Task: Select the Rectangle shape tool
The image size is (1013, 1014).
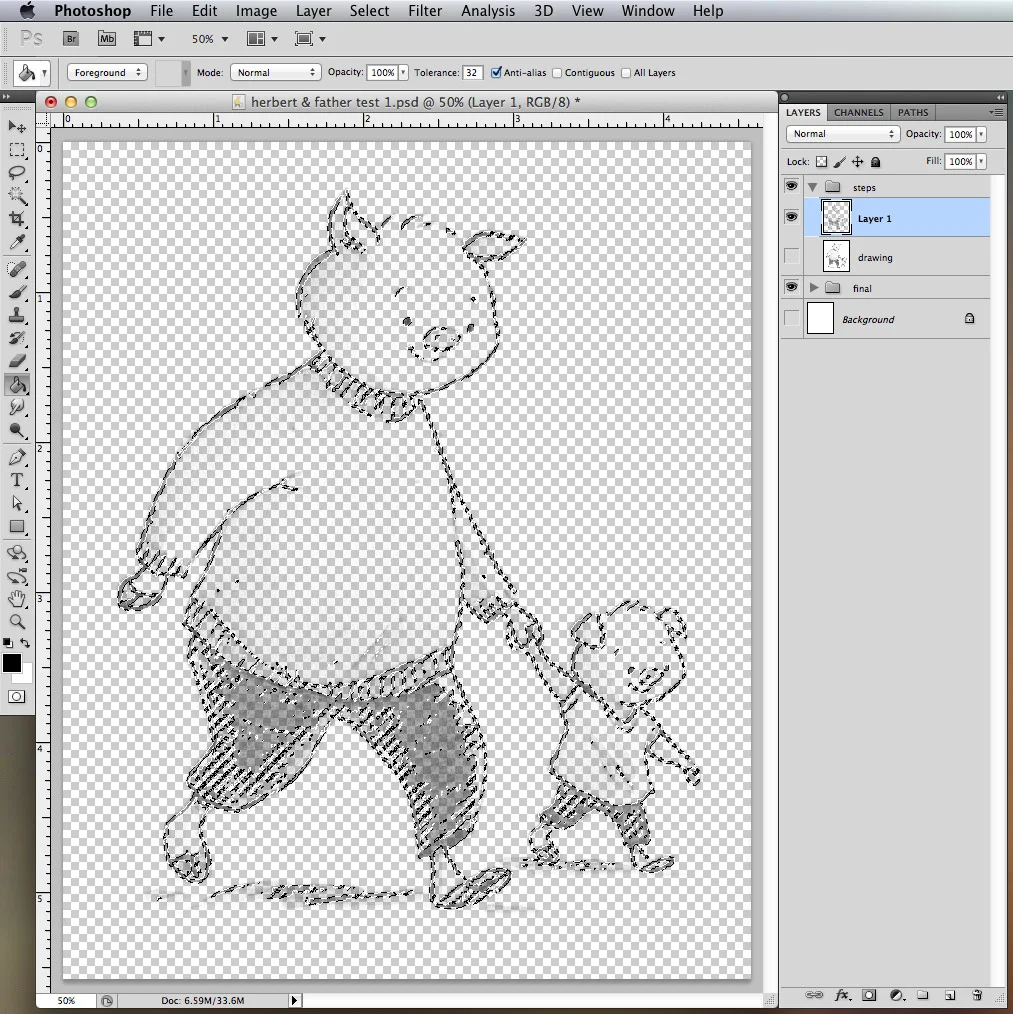Action: [x=17, y=526]
